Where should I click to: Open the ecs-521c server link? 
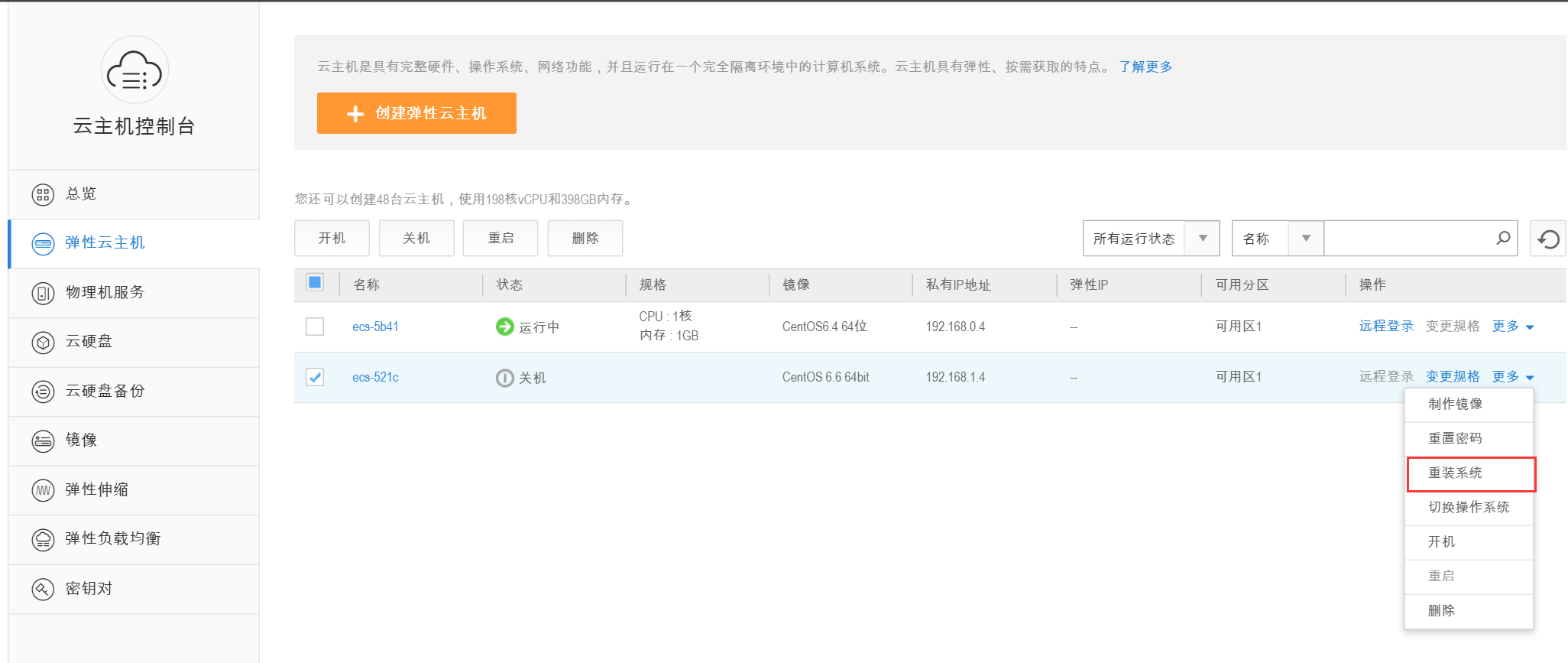[375, 378]
